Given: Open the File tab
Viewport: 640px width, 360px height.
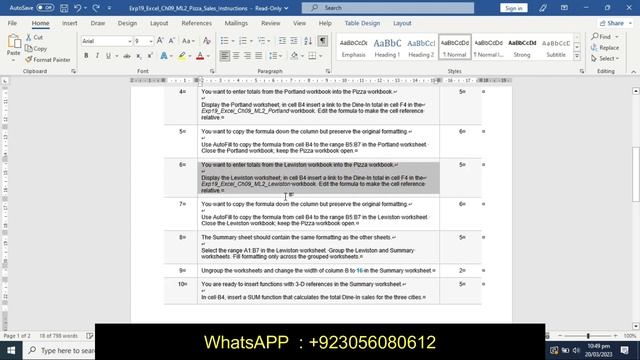Looking at the screenshot, I should point(12,23).
